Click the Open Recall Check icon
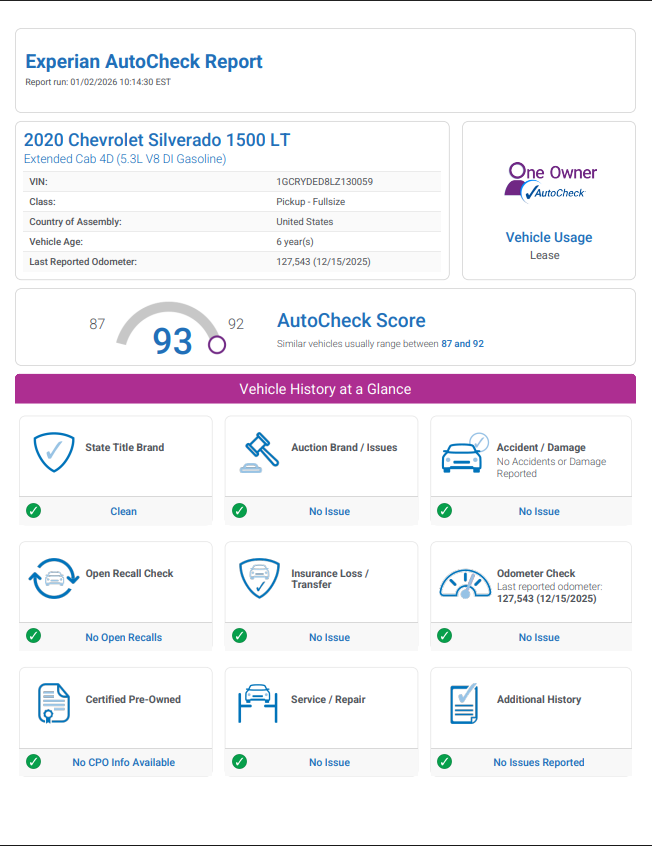The height and width of the screenshot is (846, 652). point(53,579)
